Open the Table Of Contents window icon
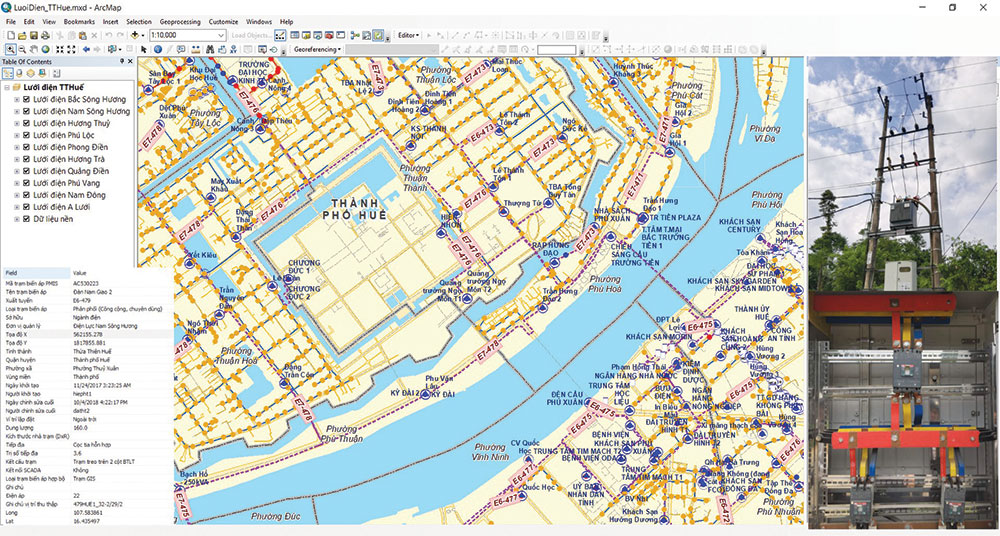The height and width of the screenshot is (536, 1000). coord(294,35)
